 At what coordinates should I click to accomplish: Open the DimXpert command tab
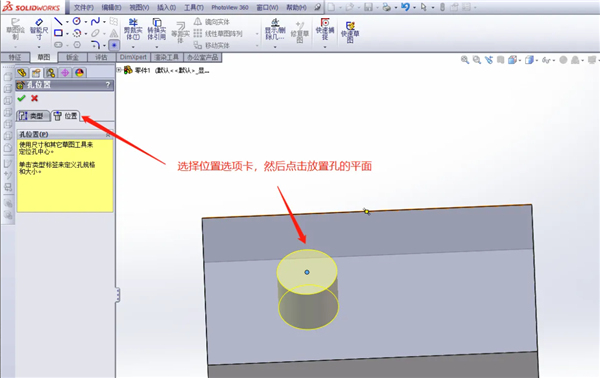133,57
